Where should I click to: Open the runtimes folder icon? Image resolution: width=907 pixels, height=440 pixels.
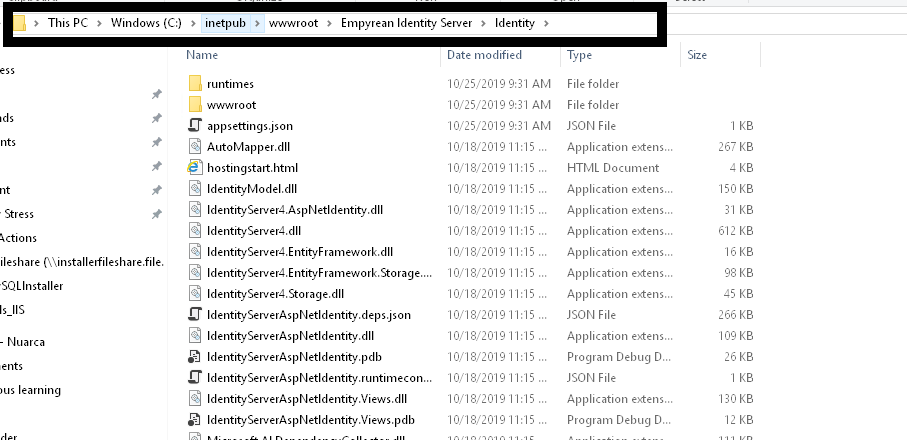pos(196,84)
